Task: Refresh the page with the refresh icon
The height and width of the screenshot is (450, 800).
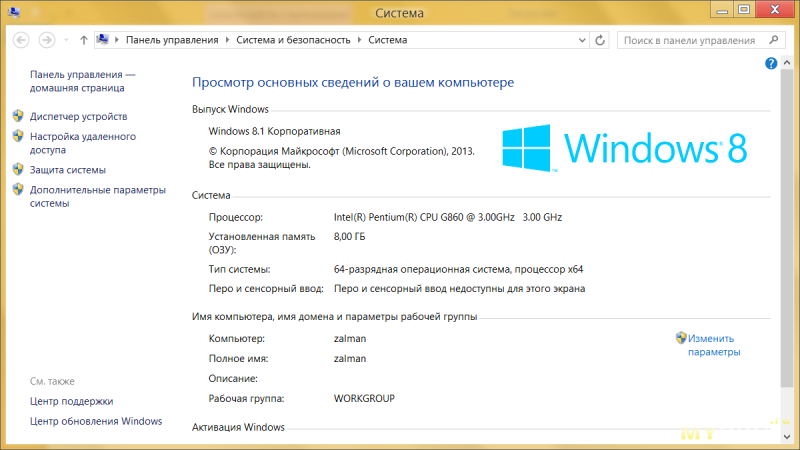Action: (x=600, y=40)
